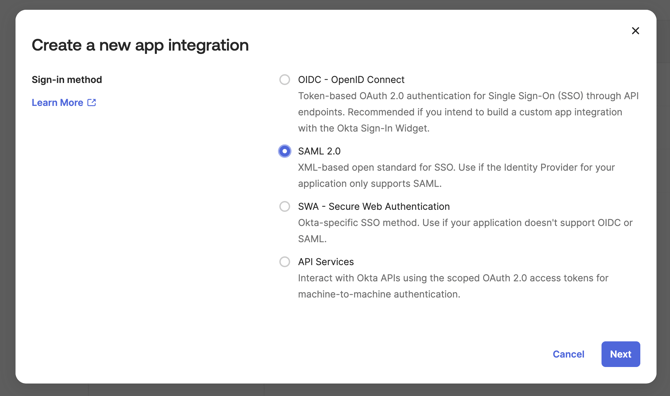Viewport: 670px width, 396px height.
Task: Click the "SWA - Secure Web Authentication" label
Action: pyautogui.click(x=374, y=207)
